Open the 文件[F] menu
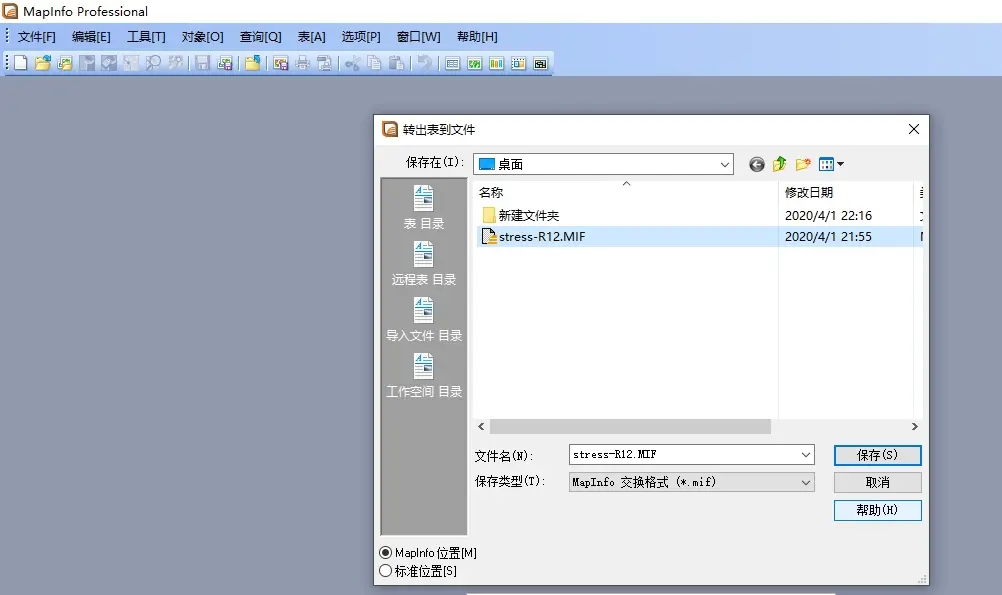 [x=36, y=36]
